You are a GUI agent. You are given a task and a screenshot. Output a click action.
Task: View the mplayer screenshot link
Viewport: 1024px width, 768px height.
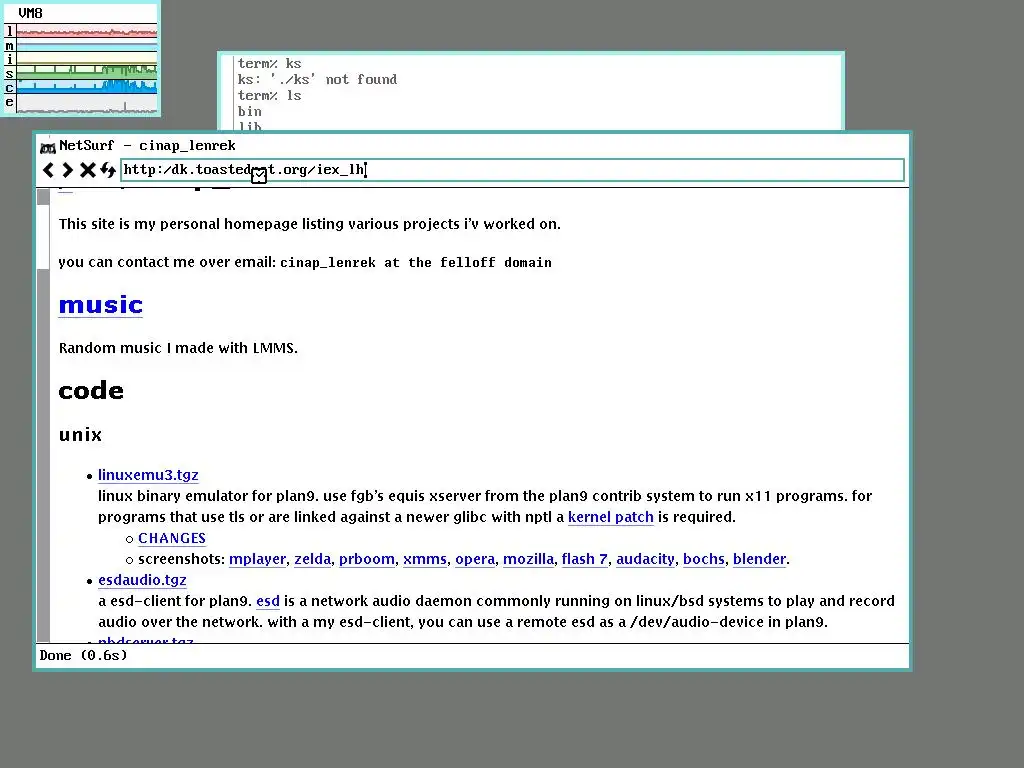(x=257, y=559)
